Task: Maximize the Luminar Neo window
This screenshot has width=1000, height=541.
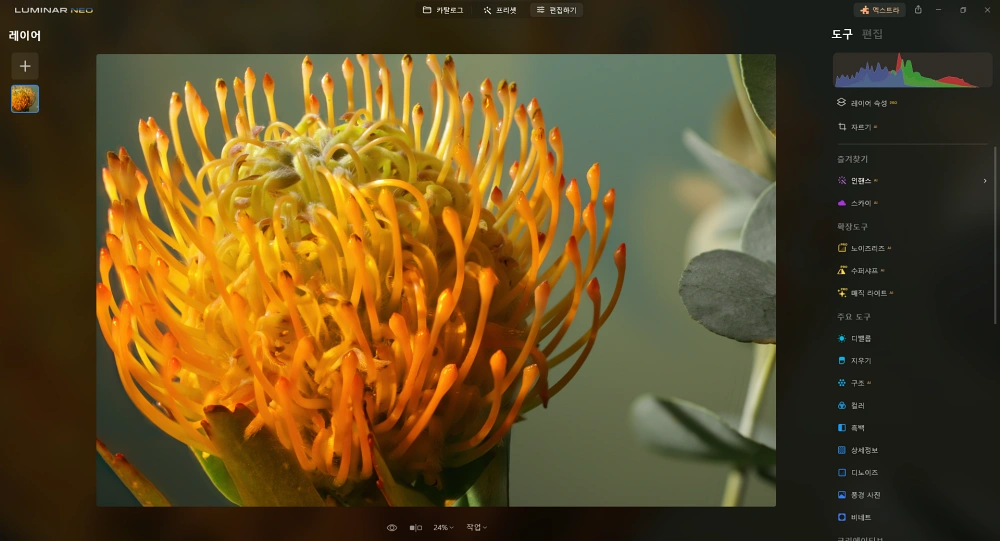Action: coord(963,10)
